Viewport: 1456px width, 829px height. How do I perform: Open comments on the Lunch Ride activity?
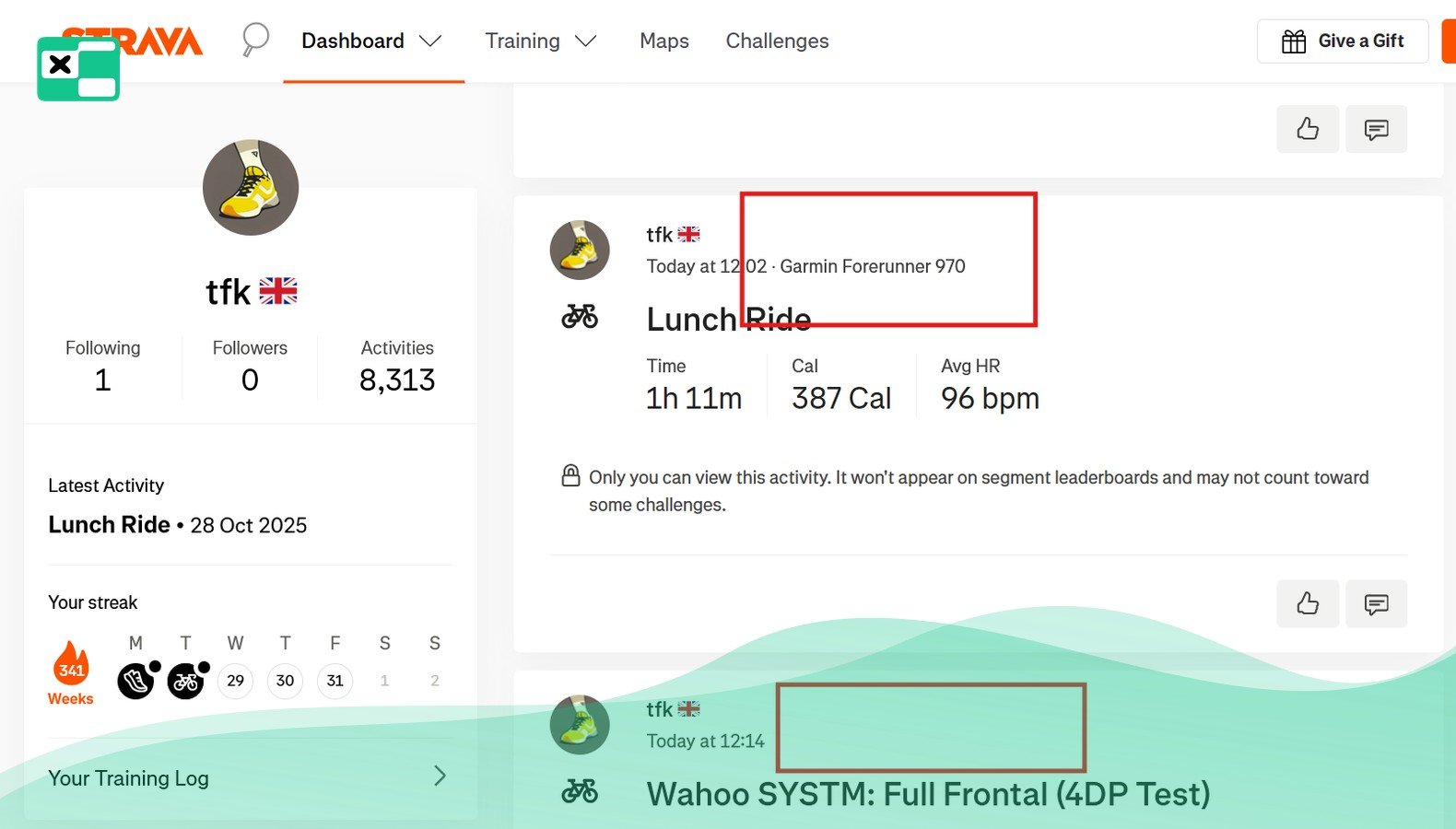[x=1376, y=603]
